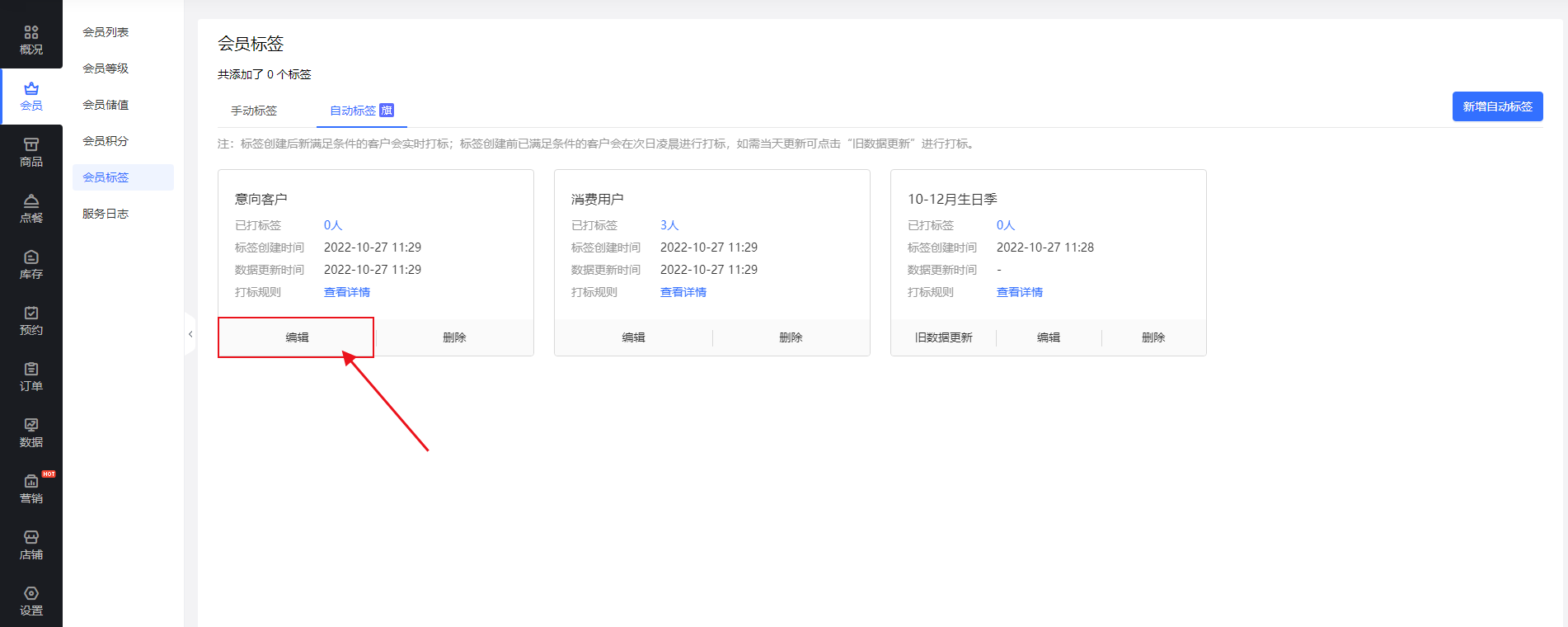Open the 3人 tagged members link
The height and width of the screenshot is (627, 1568).
(x=669, y=225)
